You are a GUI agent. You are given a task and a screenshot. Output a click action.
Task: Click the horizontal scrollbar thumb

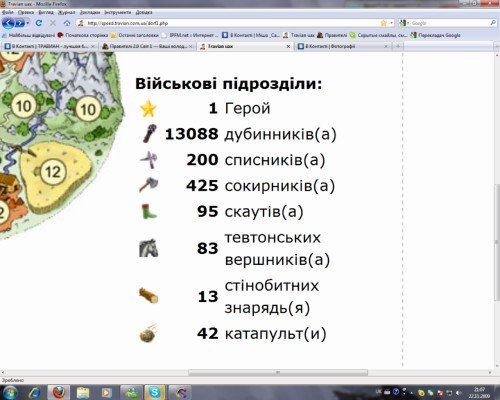(278, 372)
